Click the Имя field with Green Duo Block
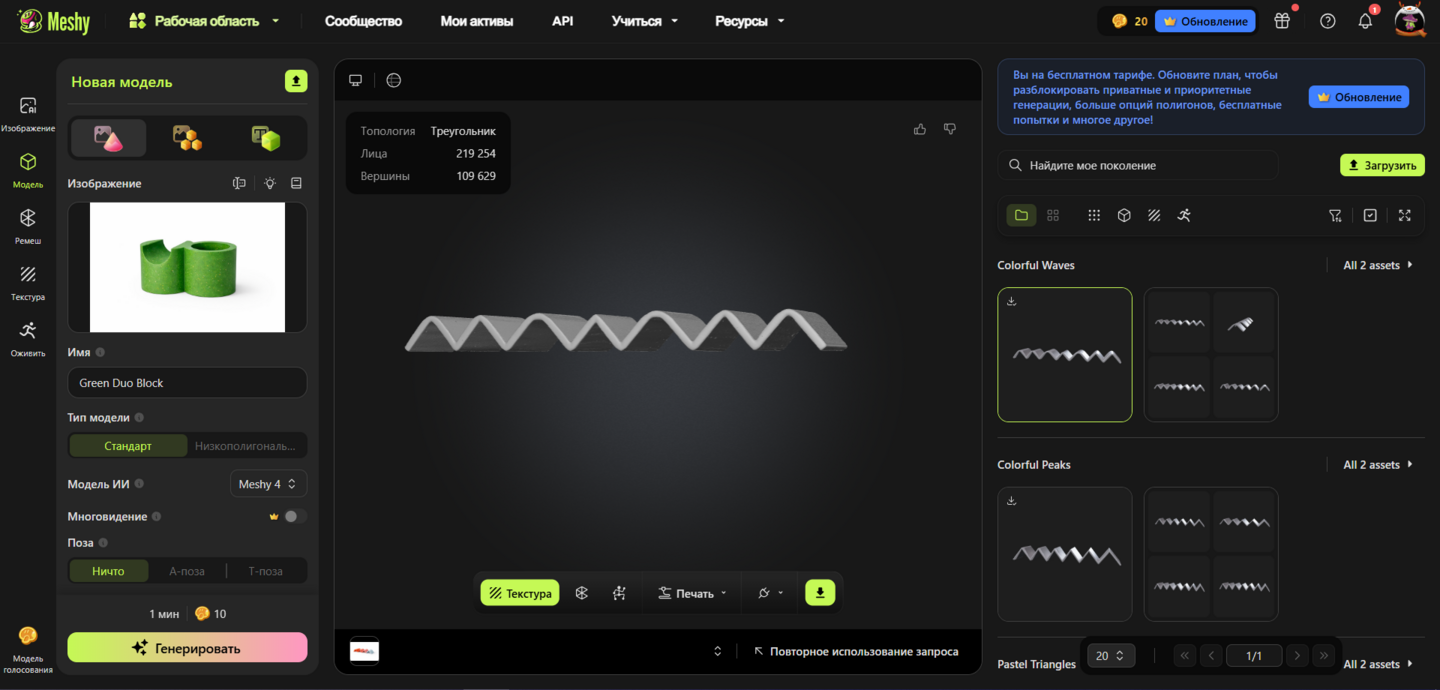 click(x=187, y=383)
